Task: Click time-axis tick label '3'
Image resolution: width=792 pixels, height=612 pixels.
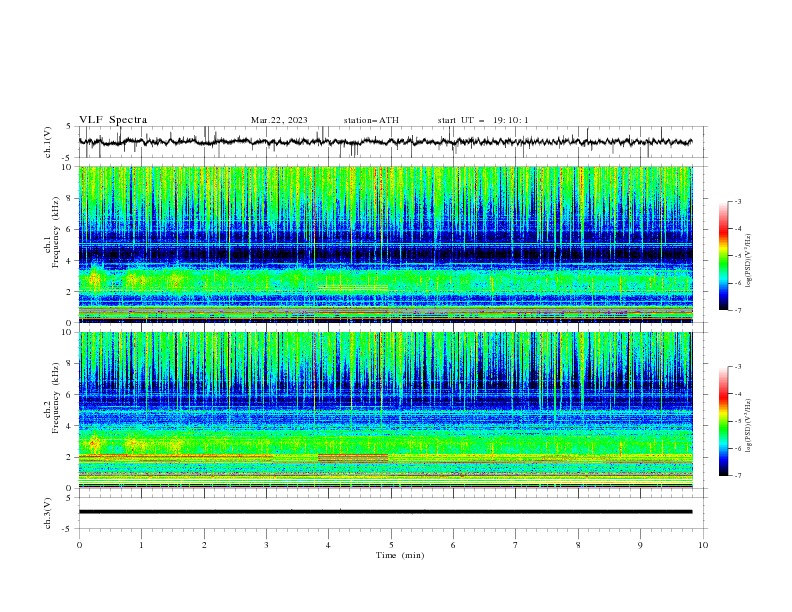Action: [266, 545]
